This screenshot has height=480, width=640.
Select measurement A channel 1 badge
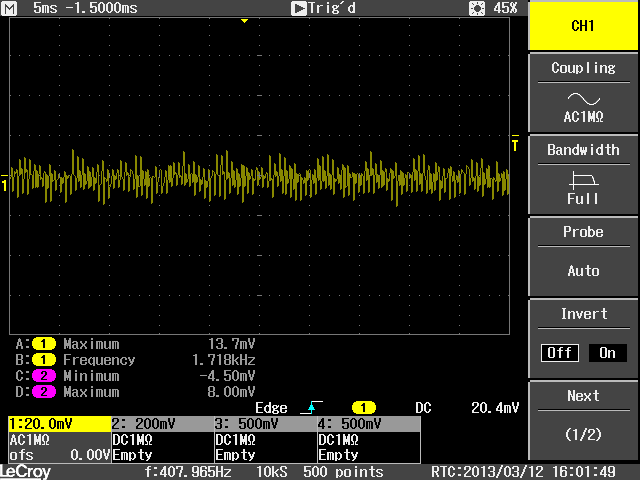click(44, 344)
